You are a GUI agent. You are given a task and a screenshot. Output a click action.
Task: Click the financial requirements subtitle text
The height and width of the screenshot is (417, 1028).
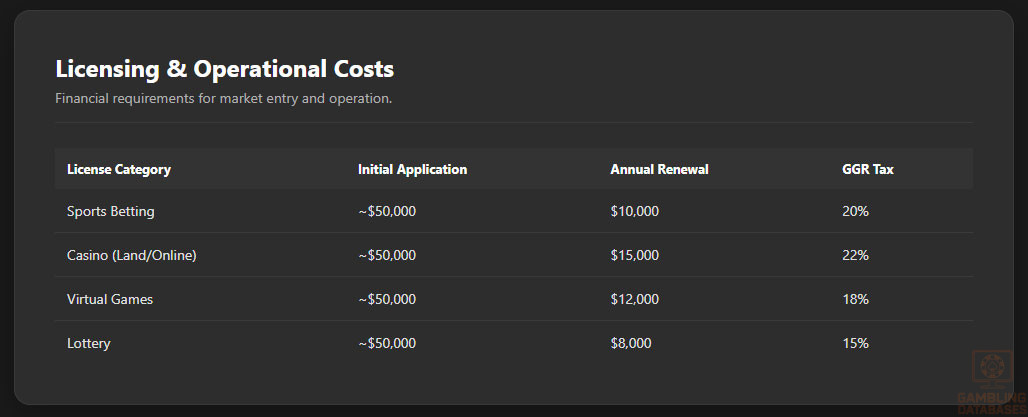pyautogui.click(x=223, y=99)
